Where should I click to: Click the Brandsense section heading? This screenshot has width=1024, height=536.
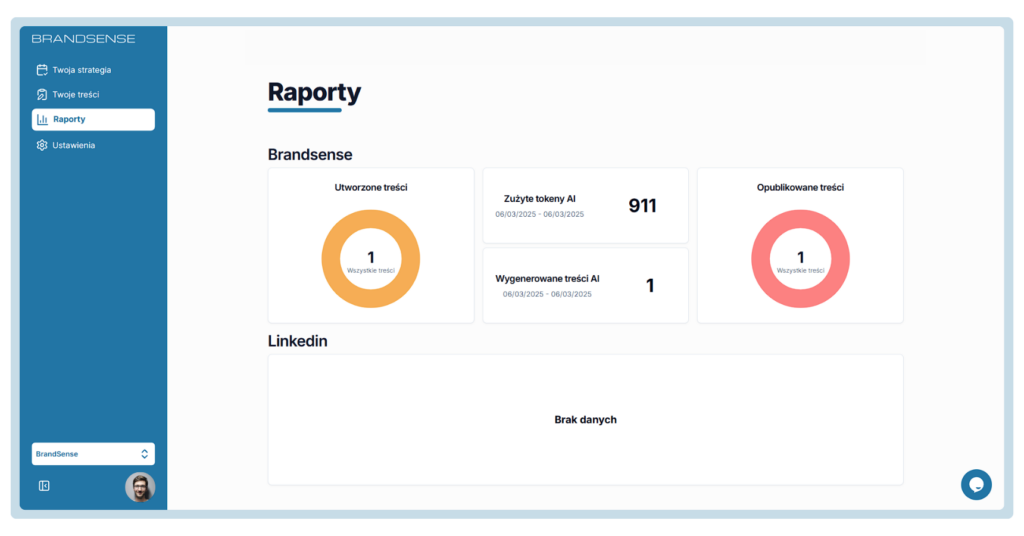[x=310, y=155]
